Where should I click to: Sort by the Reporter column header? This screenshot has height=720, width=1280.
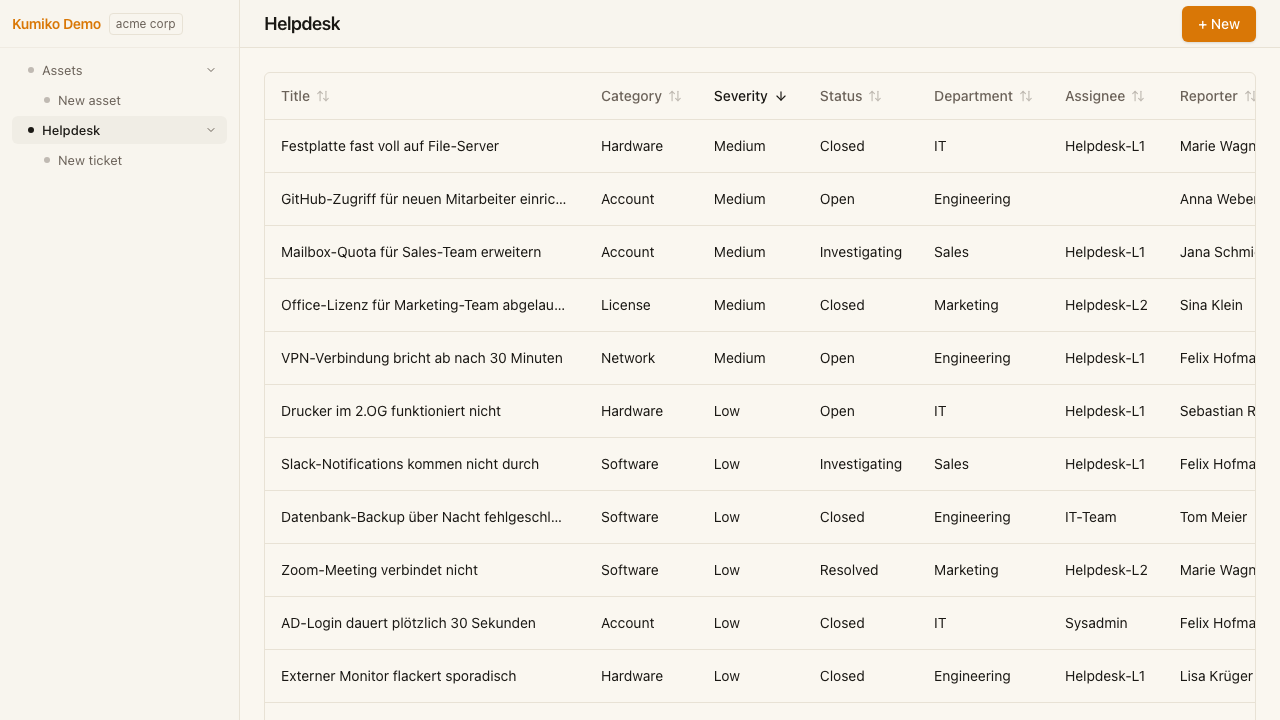pos(1217,96)
